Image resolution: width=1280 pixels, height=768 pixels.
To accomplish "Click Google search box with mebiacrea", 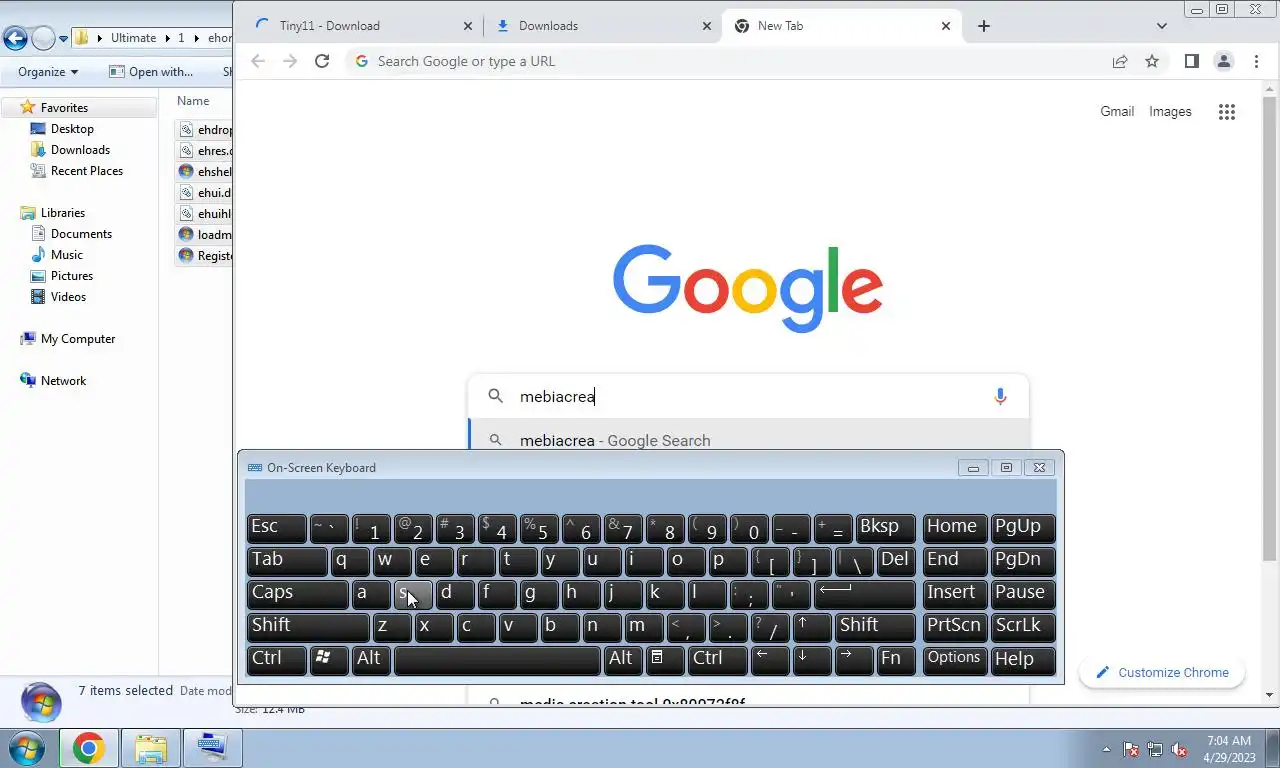I will (x=748, y=396).
